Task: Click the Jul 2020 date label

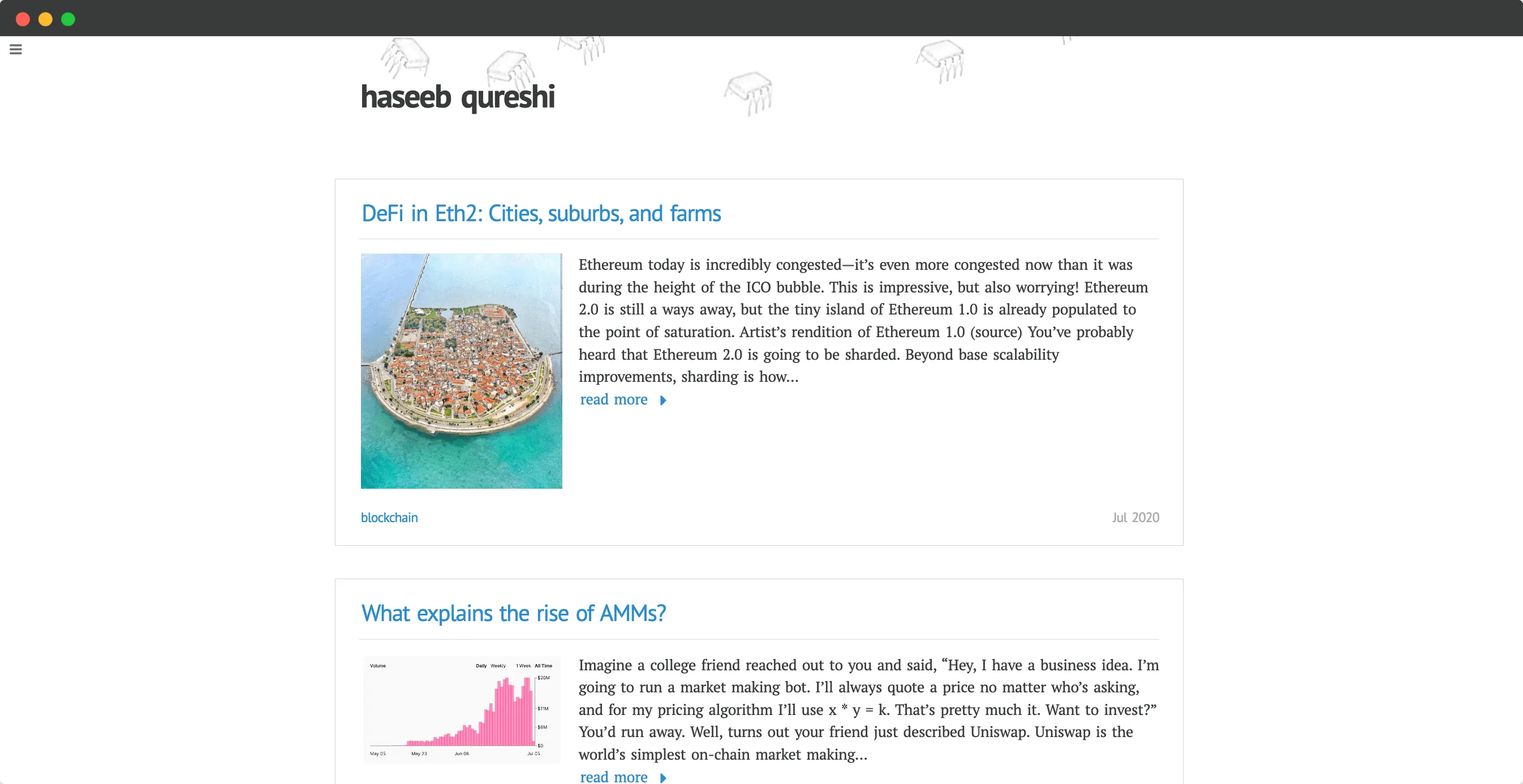Action: (x=1135, y=517)
